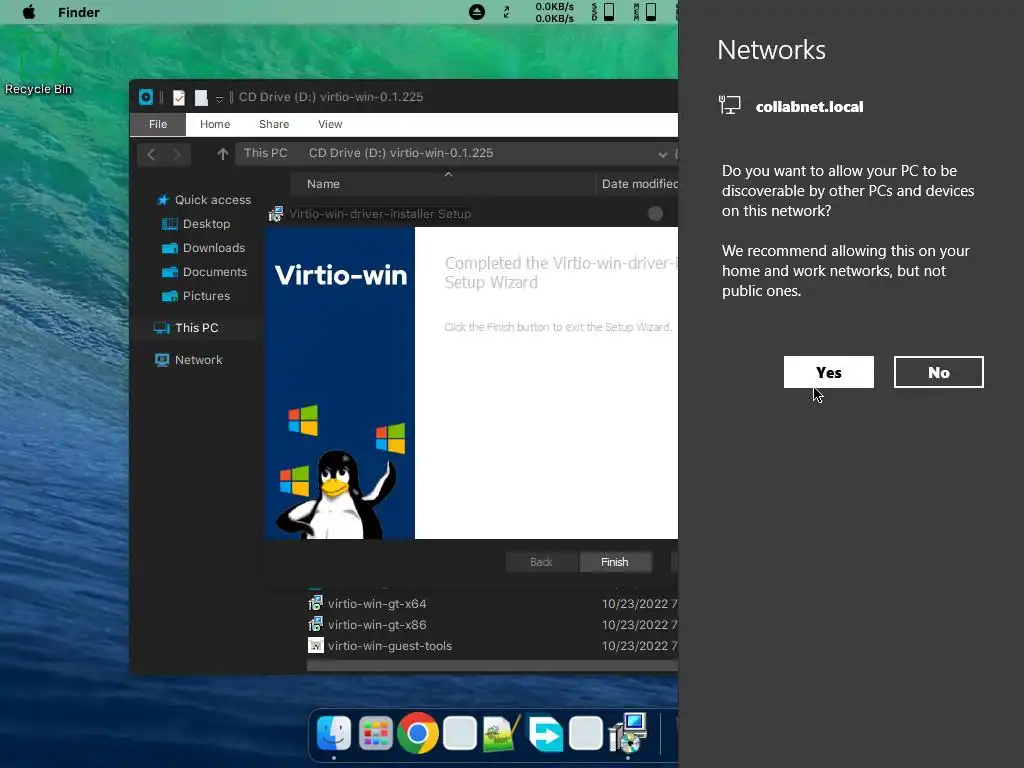The width and height of the screenshot is (1024, 768).
Task: Click the MEM usage indicator icon
Action: click(x=645, y=12)
